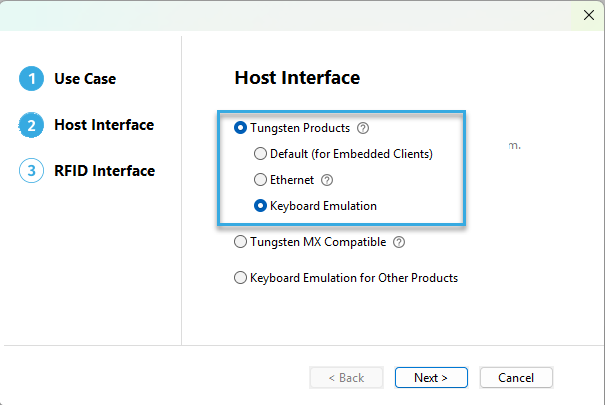The image size is (605, 405).
Task: Select the Keyboard Emulation radio button
Action: click(260, 206)
